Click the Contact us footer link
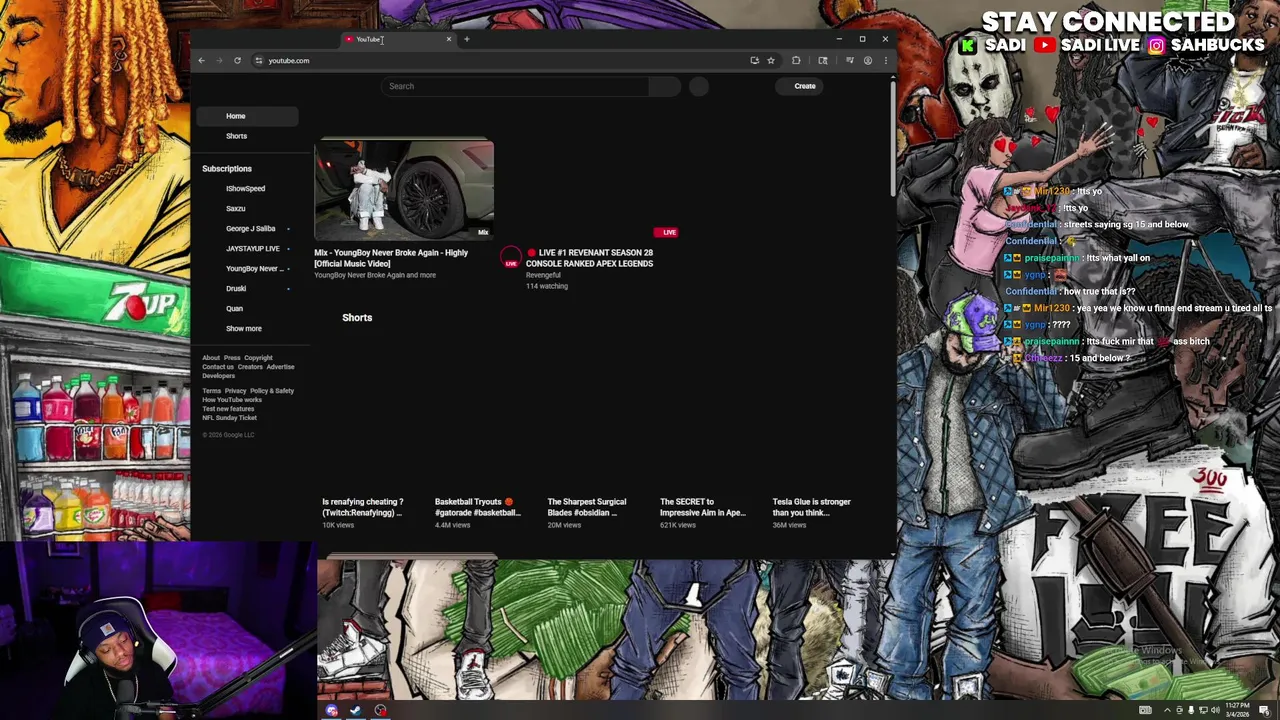This screenshot has height=720, width=1280. (x=218, y=367)
